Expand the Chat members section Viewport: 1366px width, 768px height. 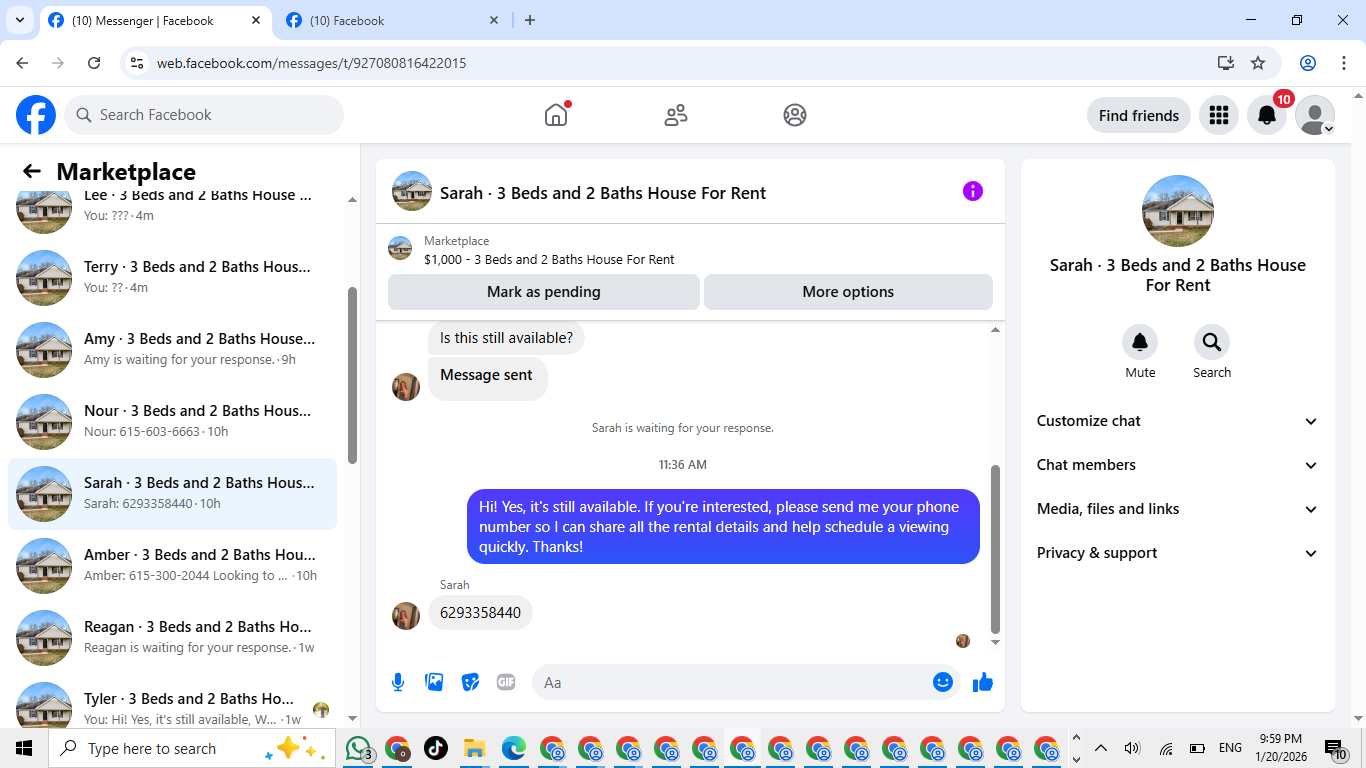[x=1178, y=465]
